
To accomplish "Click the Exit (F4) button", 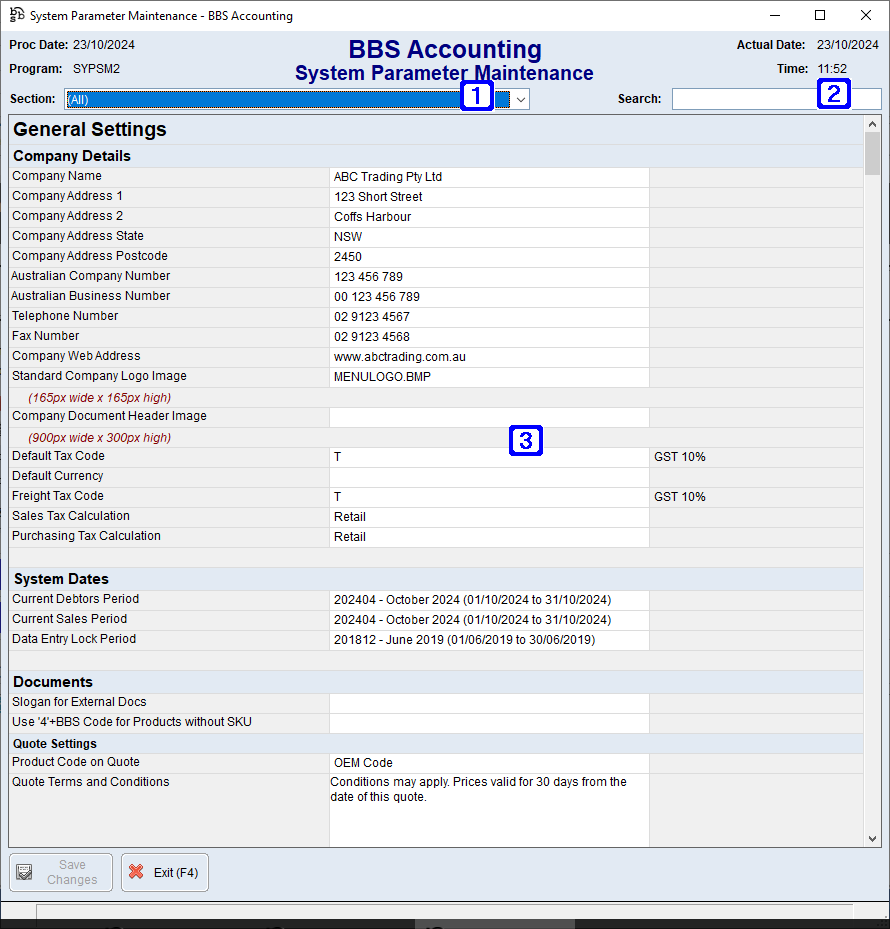I will [165, 872].
